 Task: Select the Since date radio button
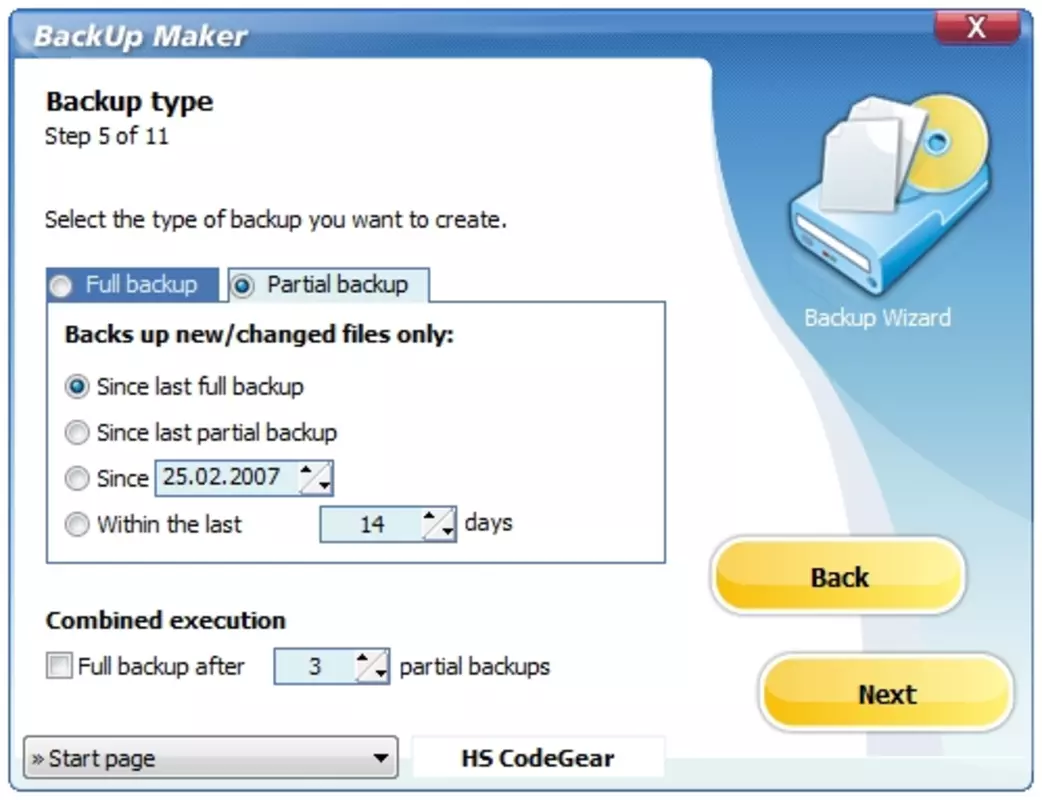coord(77,478)
